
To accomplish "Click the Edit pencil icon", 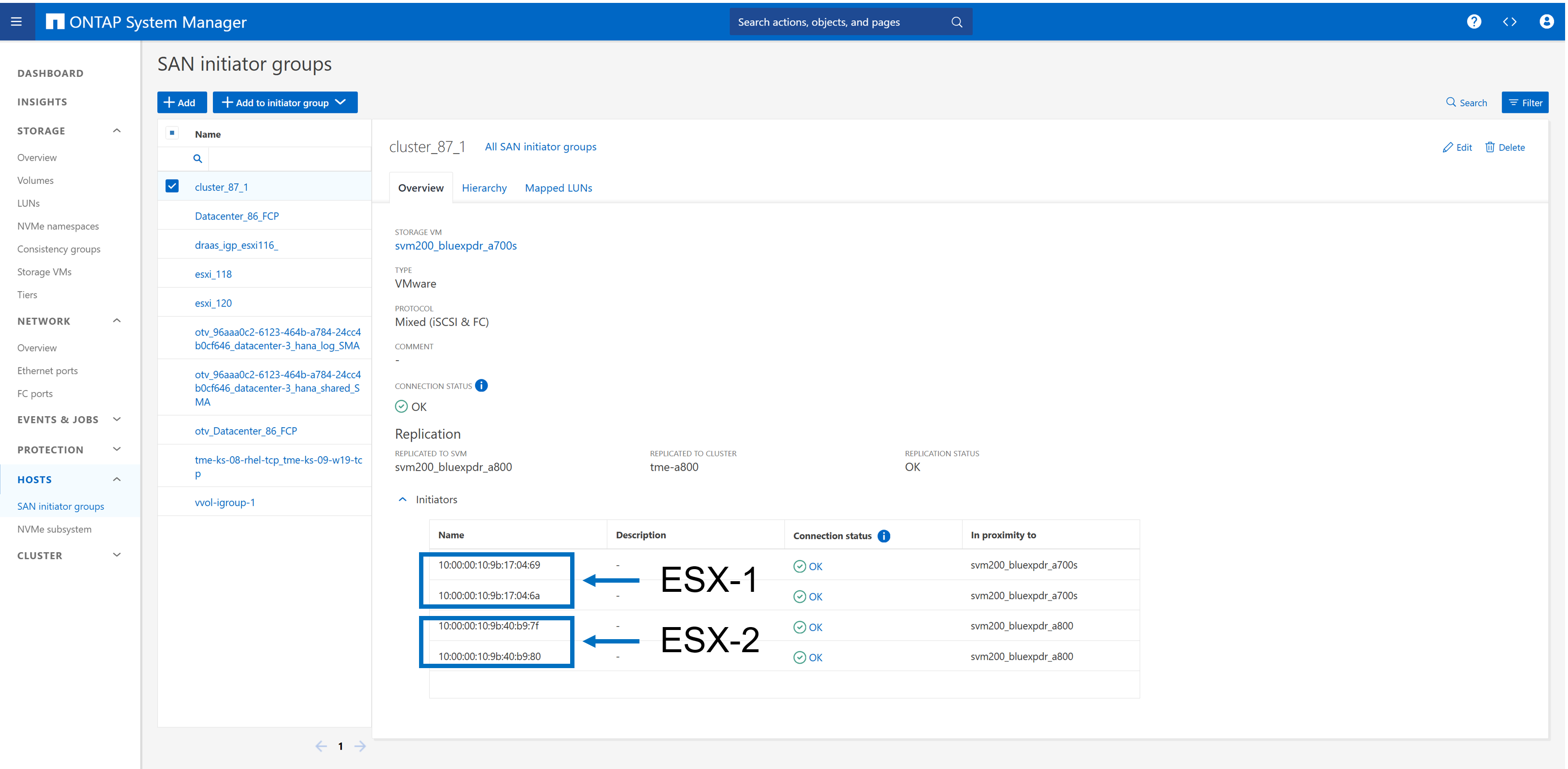I will pyautogui.click(x=1447, y=147).
